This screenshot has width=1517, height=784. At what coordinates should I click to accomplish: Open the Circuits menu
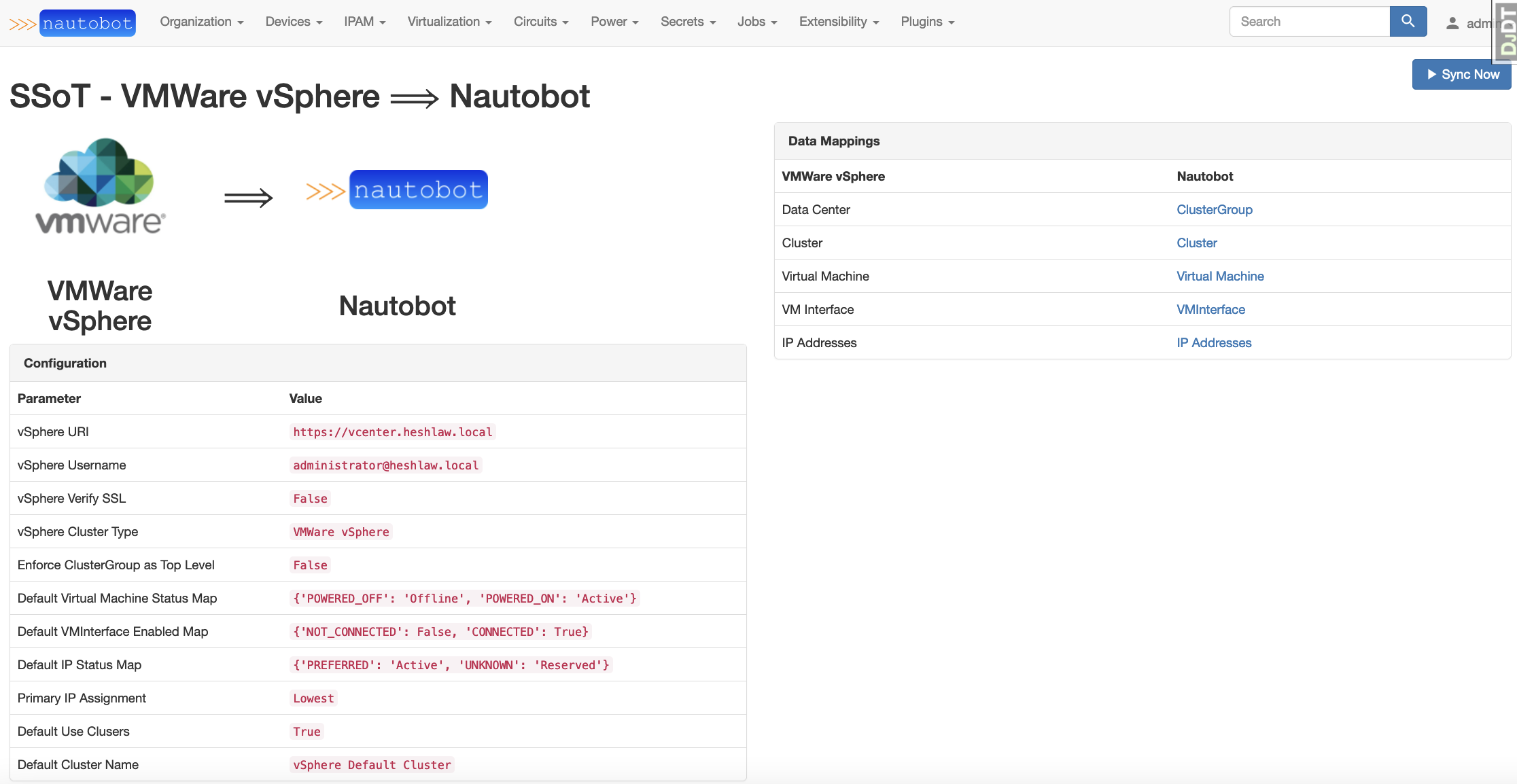point(541,22)
